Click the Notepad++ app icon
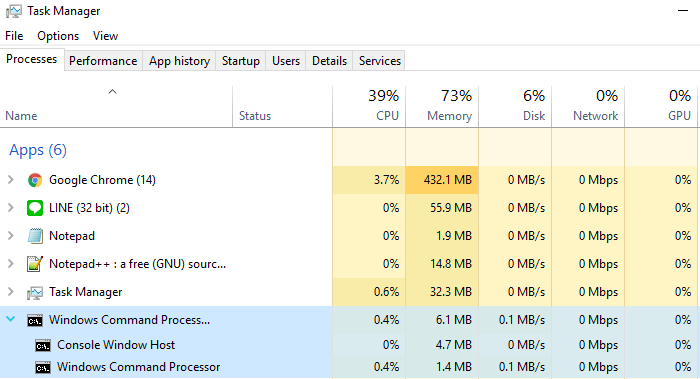 tap(35, 264)
